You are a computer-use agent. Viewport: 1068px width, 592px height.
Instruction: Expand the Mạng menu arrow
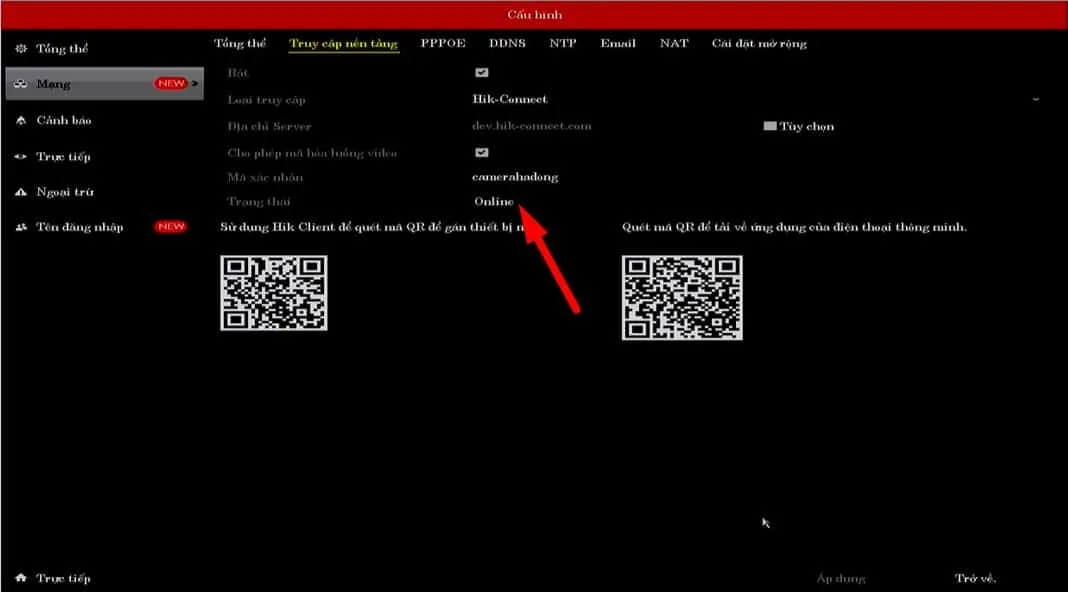[195, 83]
